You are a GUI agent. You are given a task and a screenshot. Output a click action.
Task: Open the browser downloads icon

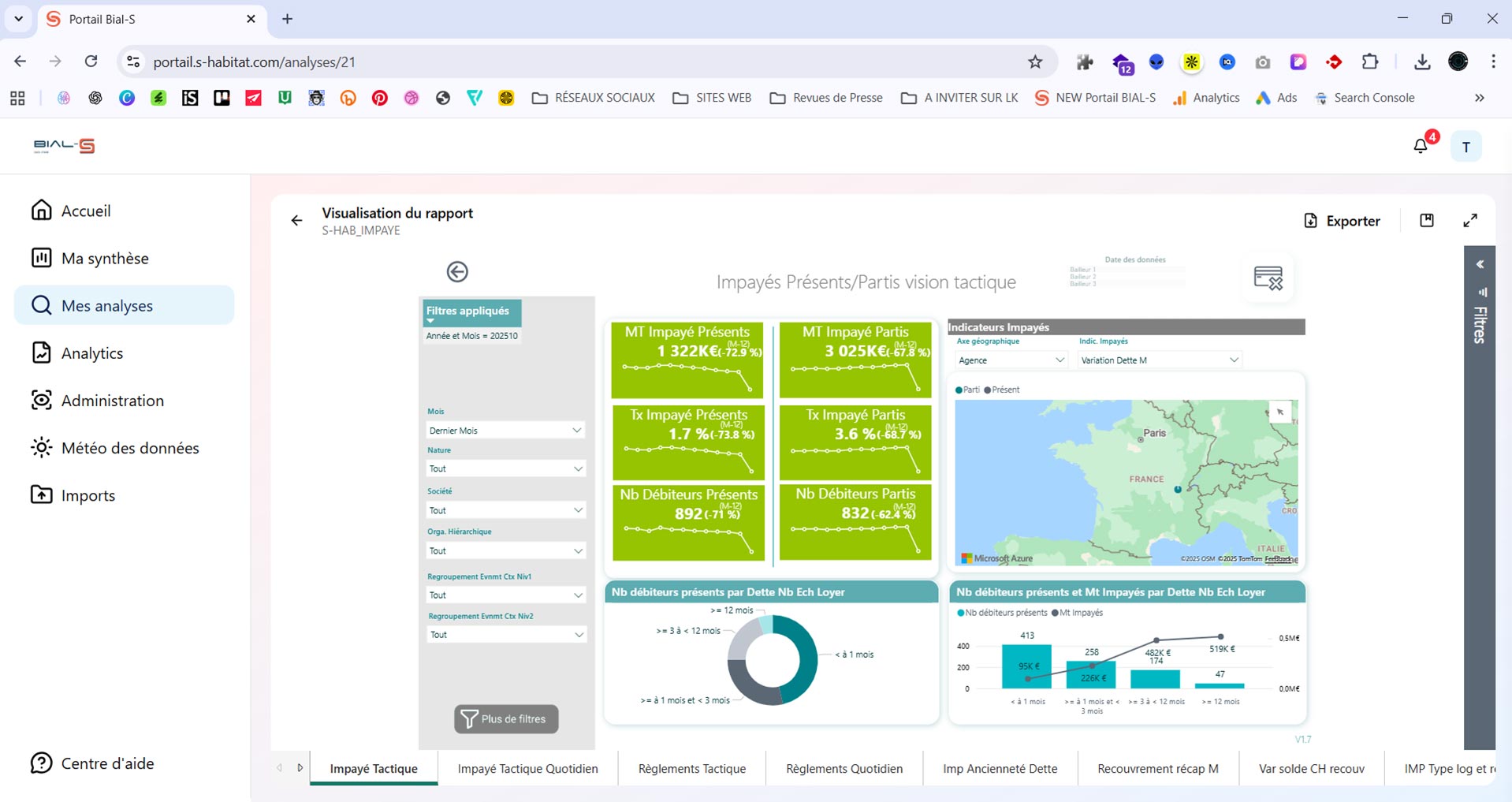pyautogui.click(x=1422, y=62)
